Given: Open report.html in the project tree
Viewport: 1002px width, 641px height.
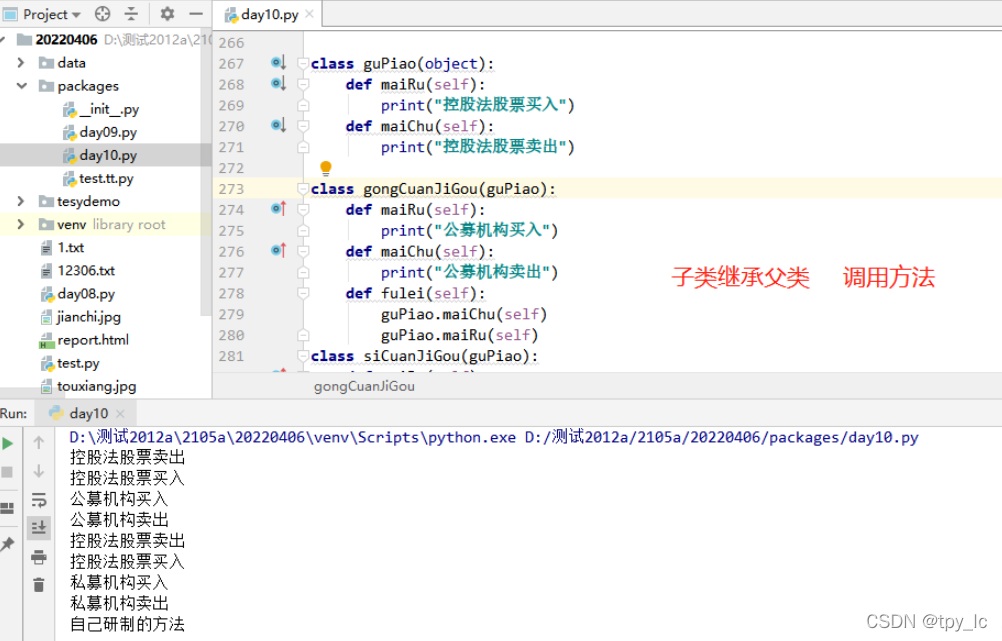Looking at the screenshot, I should click(93, 340).
